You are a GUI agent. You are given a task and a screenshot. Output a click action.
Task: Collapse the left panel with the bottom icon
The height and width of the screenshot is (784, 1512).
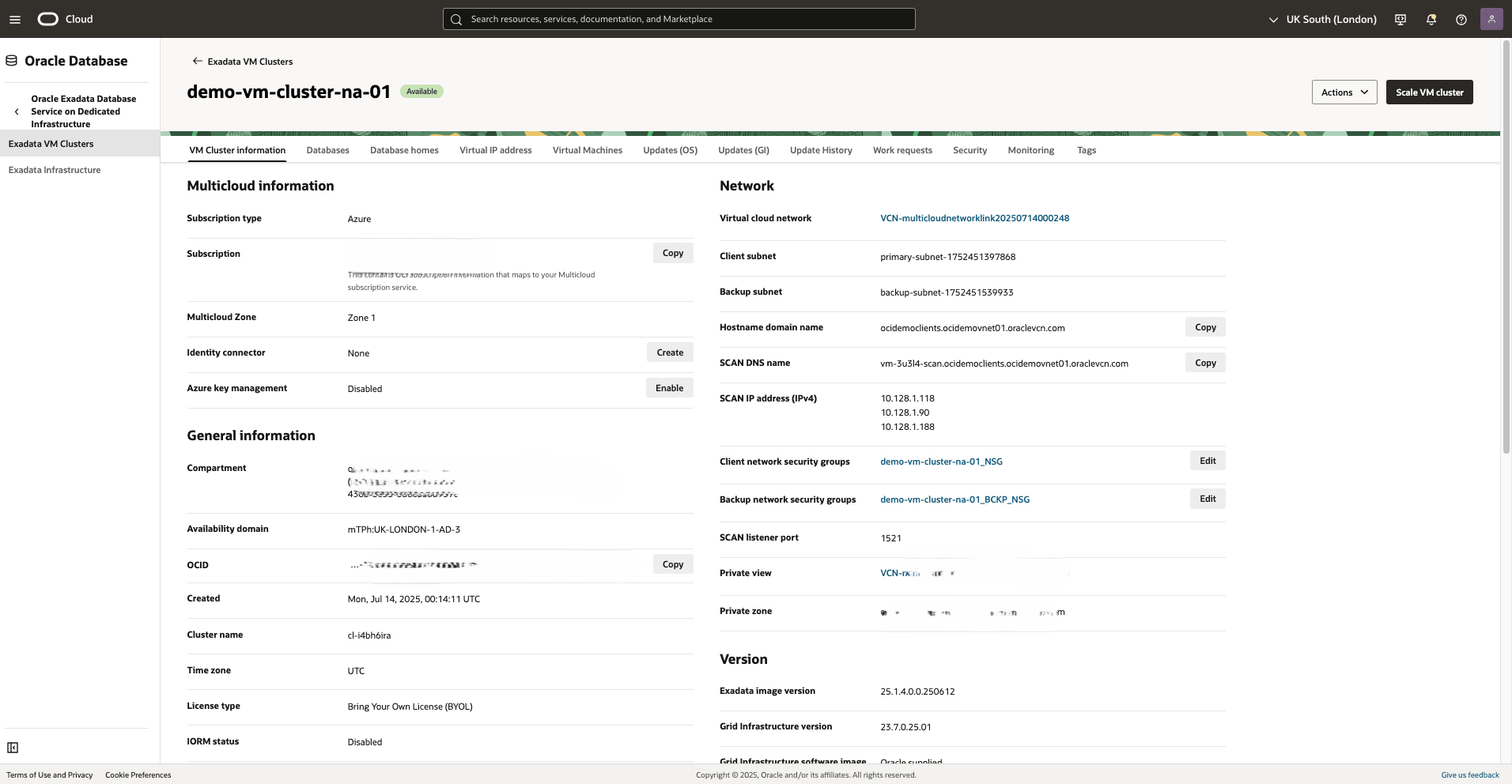(x=13, y=747)
